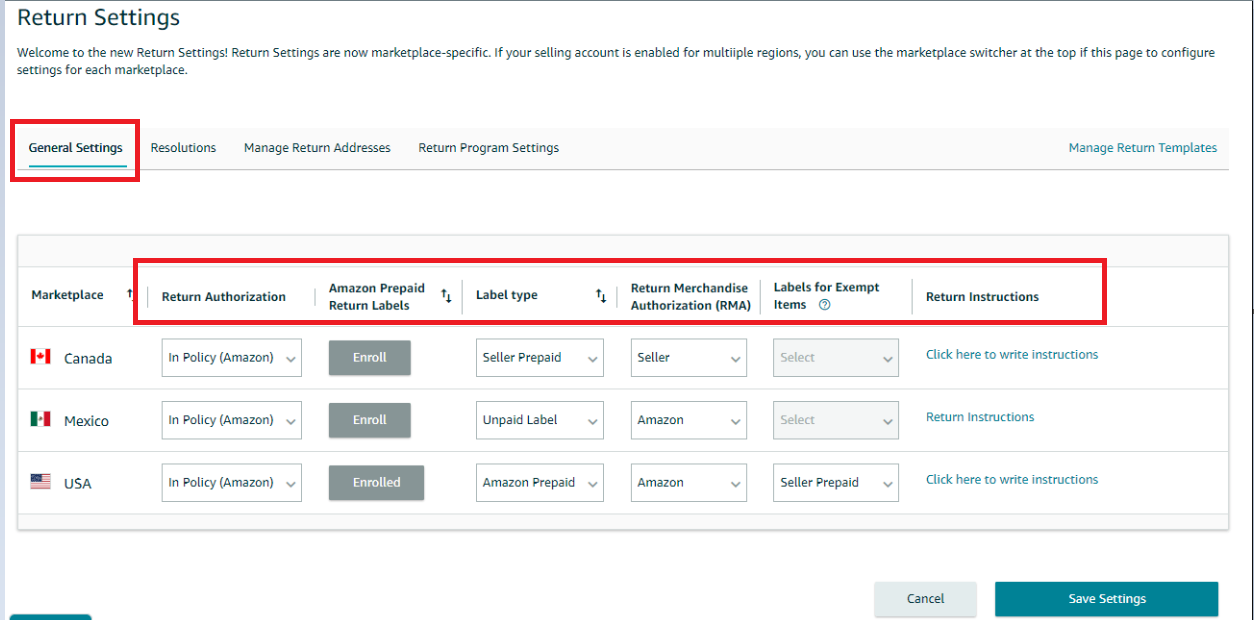Click the Mexico flag icon

(41, 419)
